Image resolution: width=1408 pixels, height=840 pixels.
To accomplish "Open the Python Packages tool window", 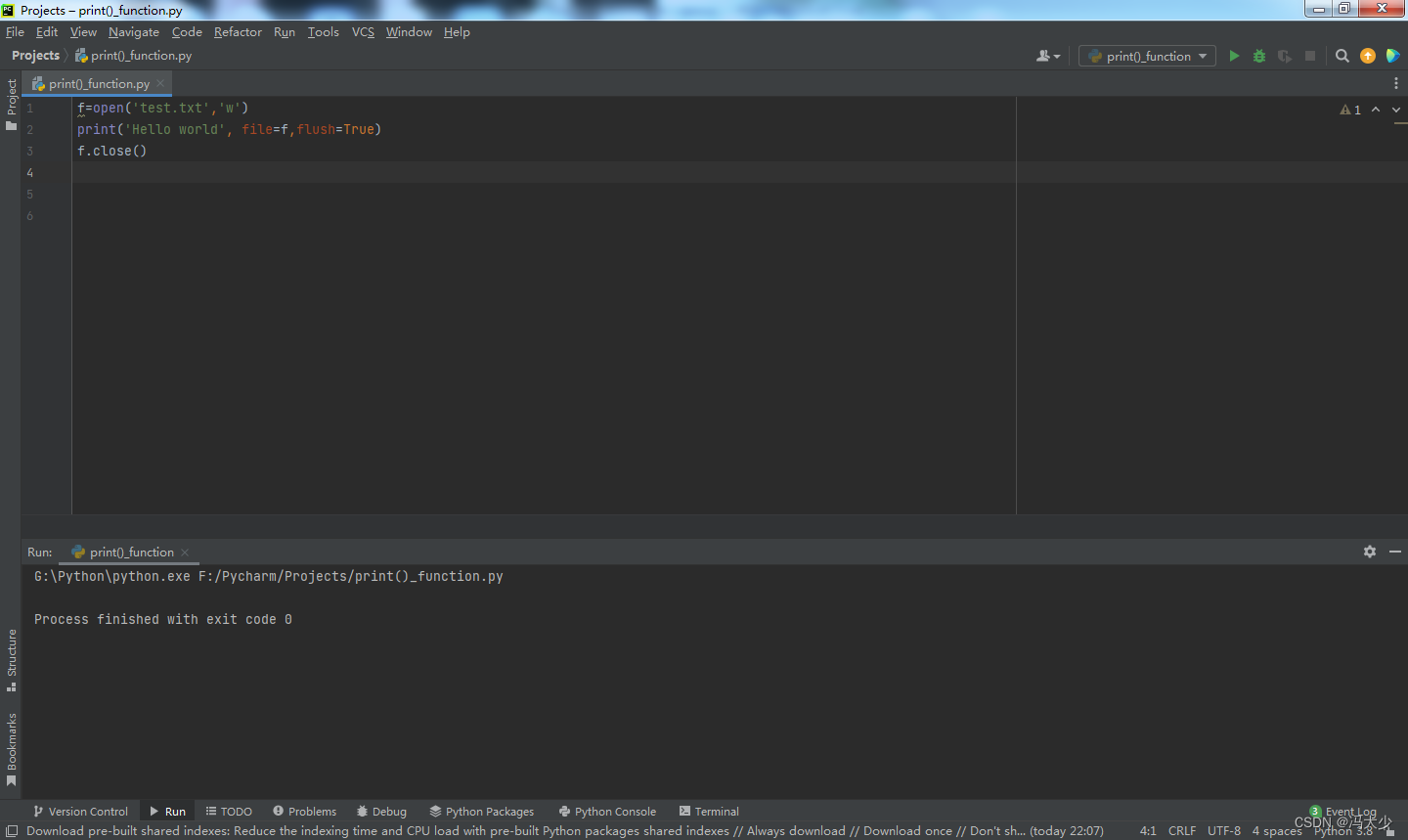I will [x=482, y=812].
